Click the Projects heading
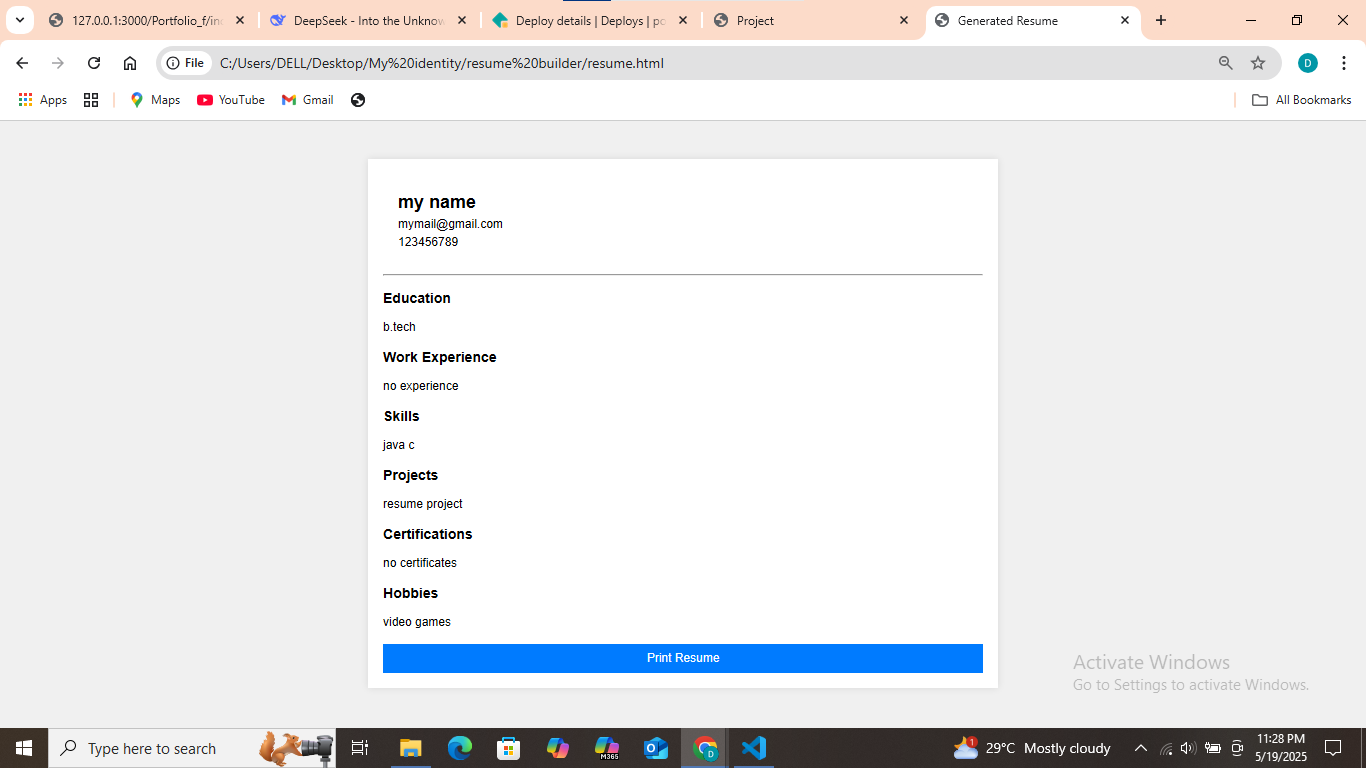Image resolution: width=1366 pixels, height=768 pixels. (411, 475)
